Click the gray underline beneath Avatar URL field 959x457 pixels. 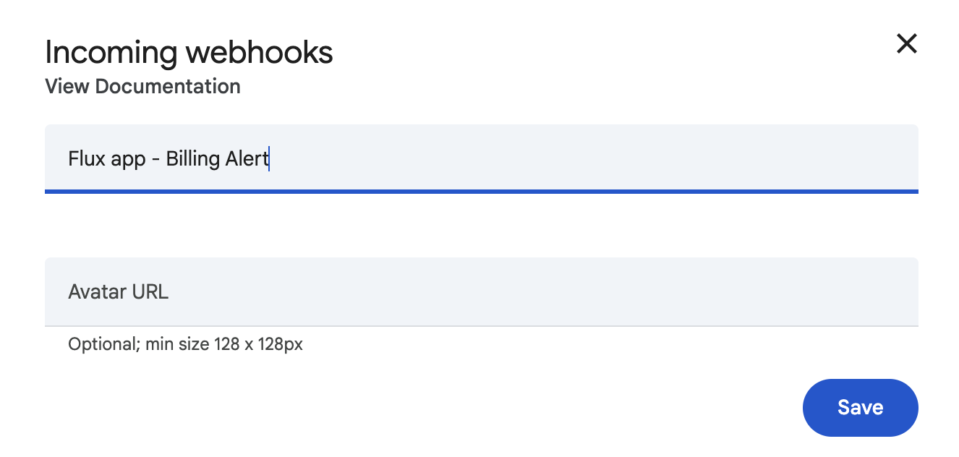(481, 326)
